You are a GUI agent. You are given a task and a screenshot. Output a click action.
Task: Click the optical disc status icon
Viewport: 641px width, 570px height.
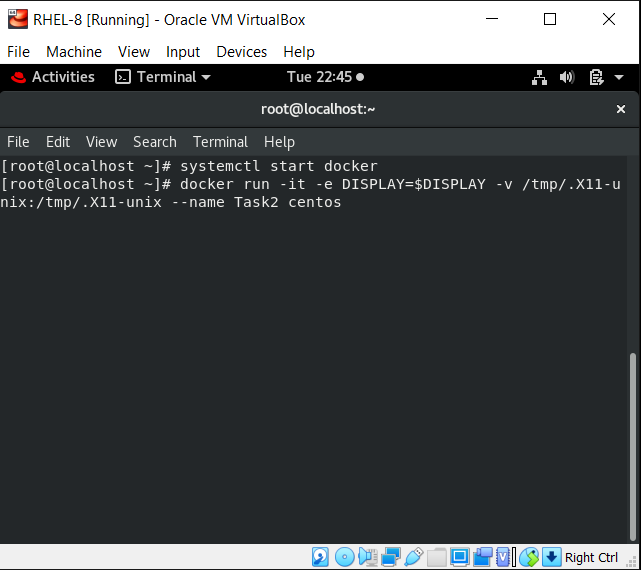344,557
